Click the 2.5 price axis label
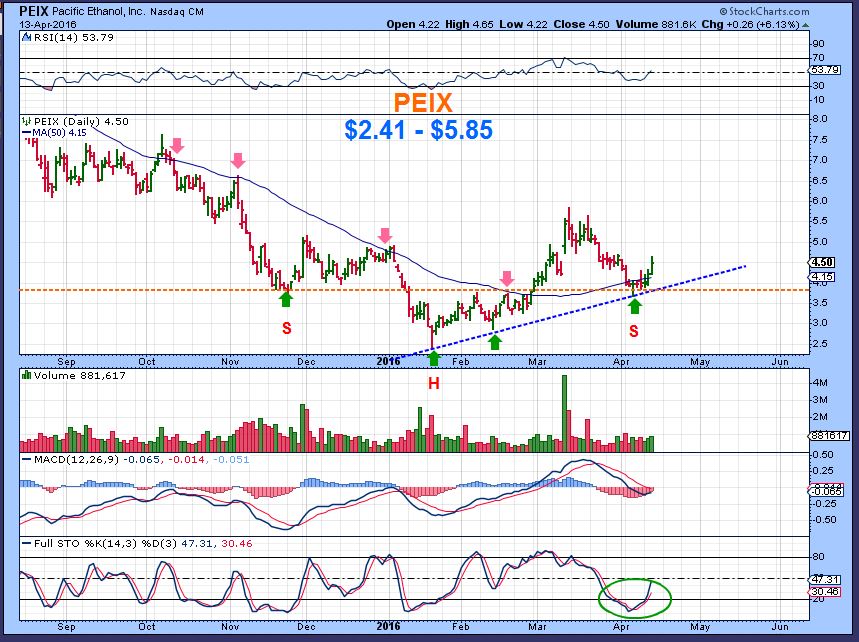 click(820, 343)
